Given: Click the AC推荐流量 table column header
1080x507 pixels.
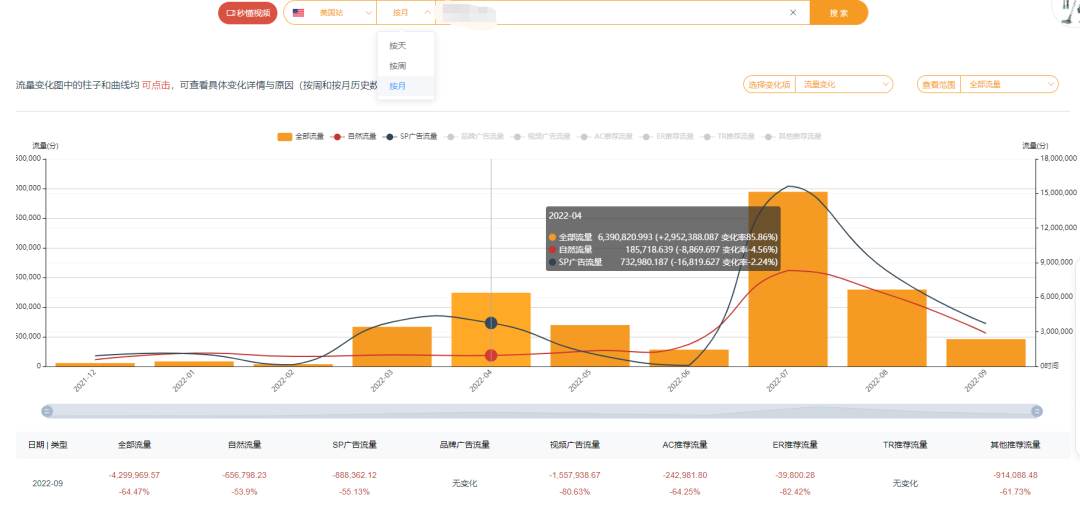Looking at the screenshot, I should point(685,445).
